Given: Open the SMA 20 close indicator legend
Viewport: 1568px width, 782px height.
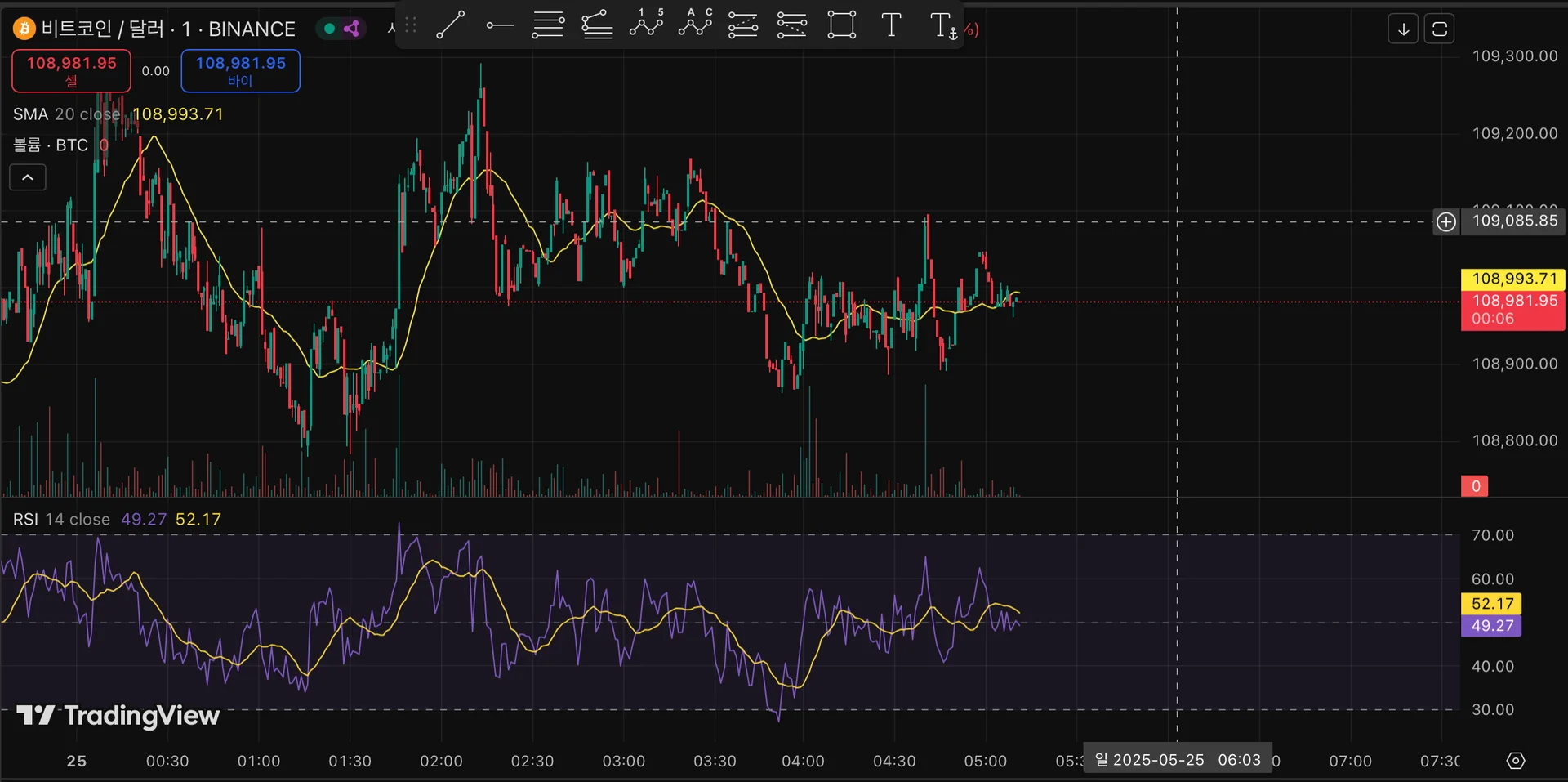Looking at the screenshot, I should 65,114.
